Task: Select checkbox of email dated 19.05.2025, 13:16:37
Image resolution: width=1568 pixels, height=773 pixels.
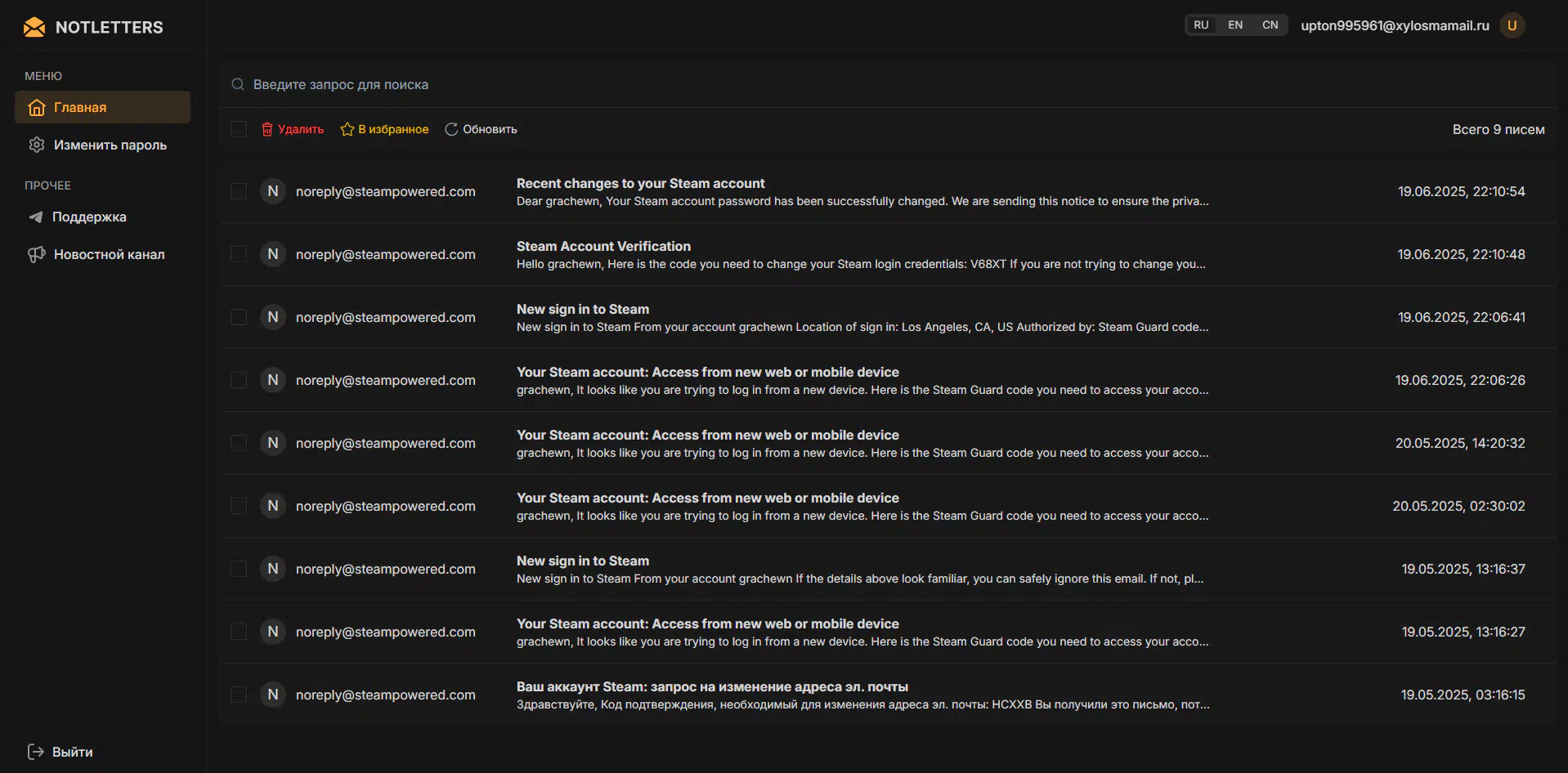Action: click(239, 569)
